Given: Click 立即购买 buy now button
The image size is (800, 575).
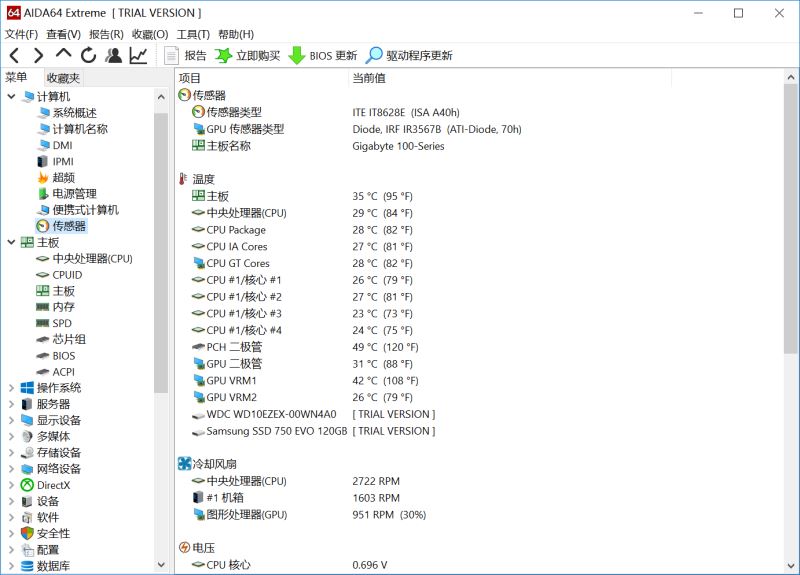Looking at the screenshot, I should 247,55.
